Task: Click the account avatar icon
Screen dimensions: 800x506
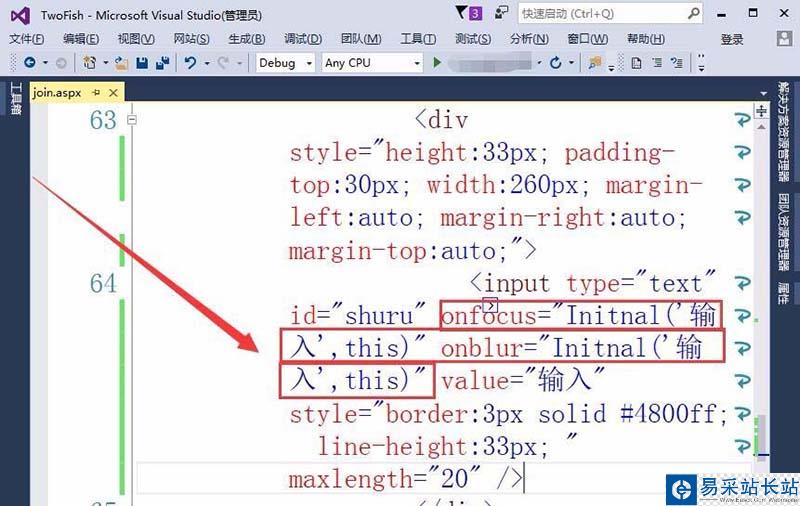Action: [x=784, y=38]
